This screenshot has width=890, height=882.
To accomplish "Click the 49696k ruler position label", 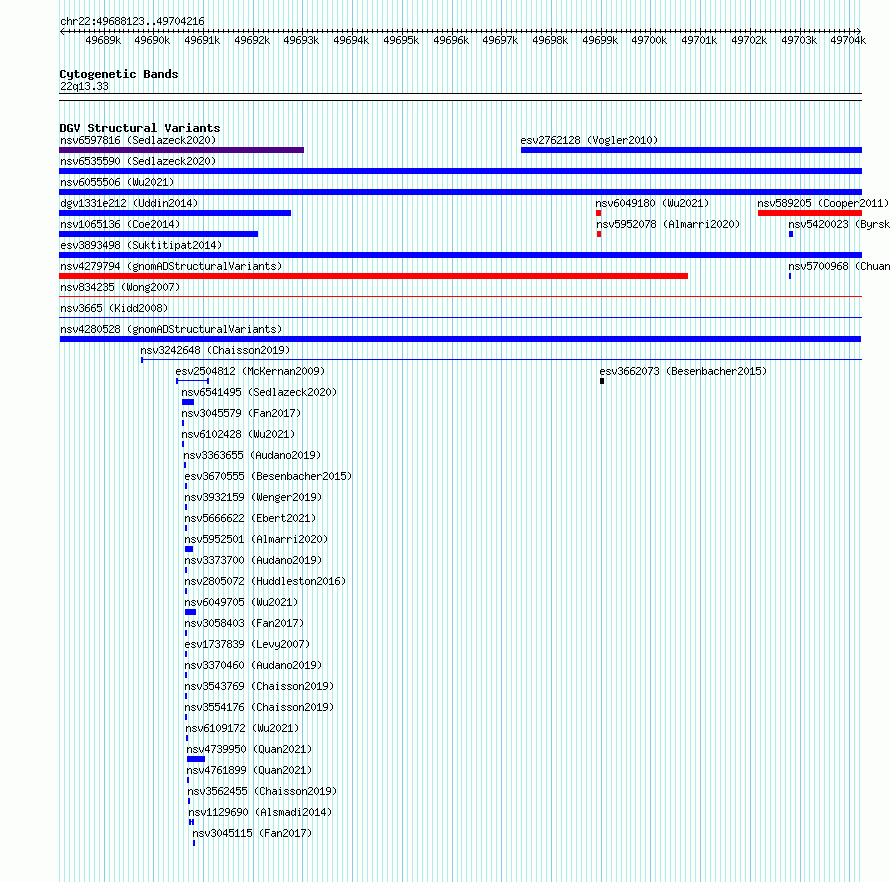I will point(451,40).
